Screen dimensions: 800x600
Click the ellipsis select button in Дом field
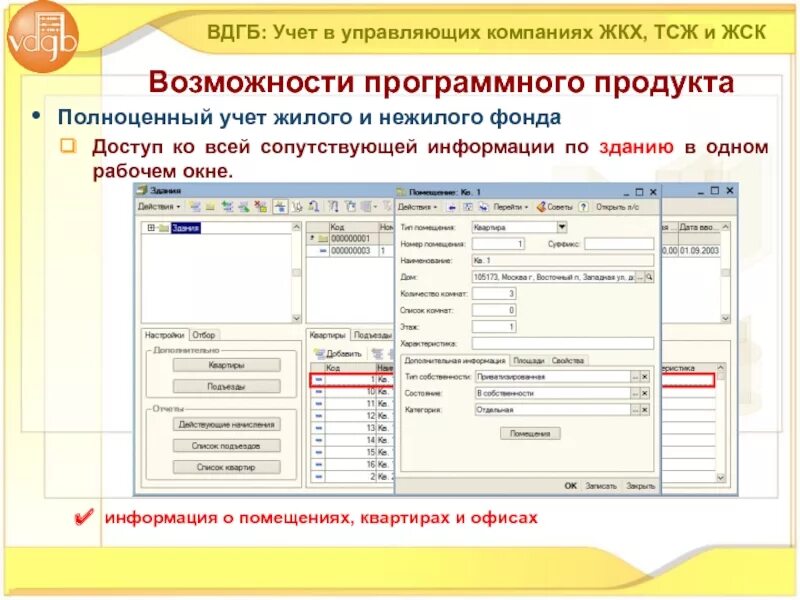pyautogui.click(x=640, y=277)
